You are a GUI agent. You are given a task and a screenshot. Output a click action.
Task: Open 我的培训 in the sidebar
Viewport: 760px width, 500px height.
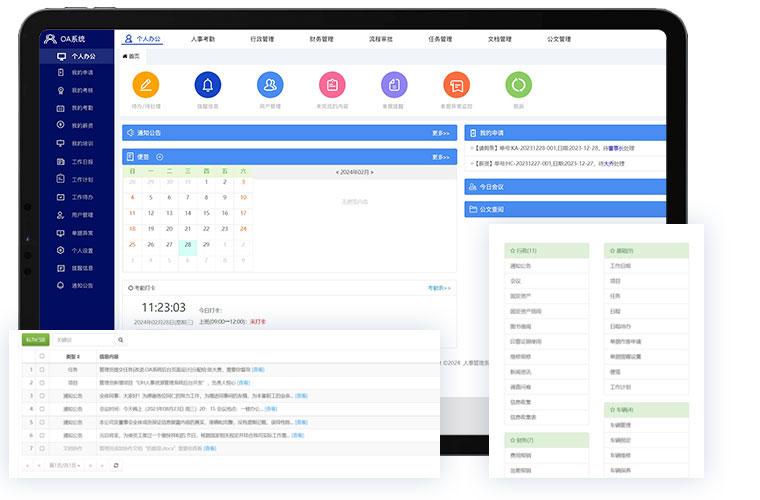click(x=77, y=143)
